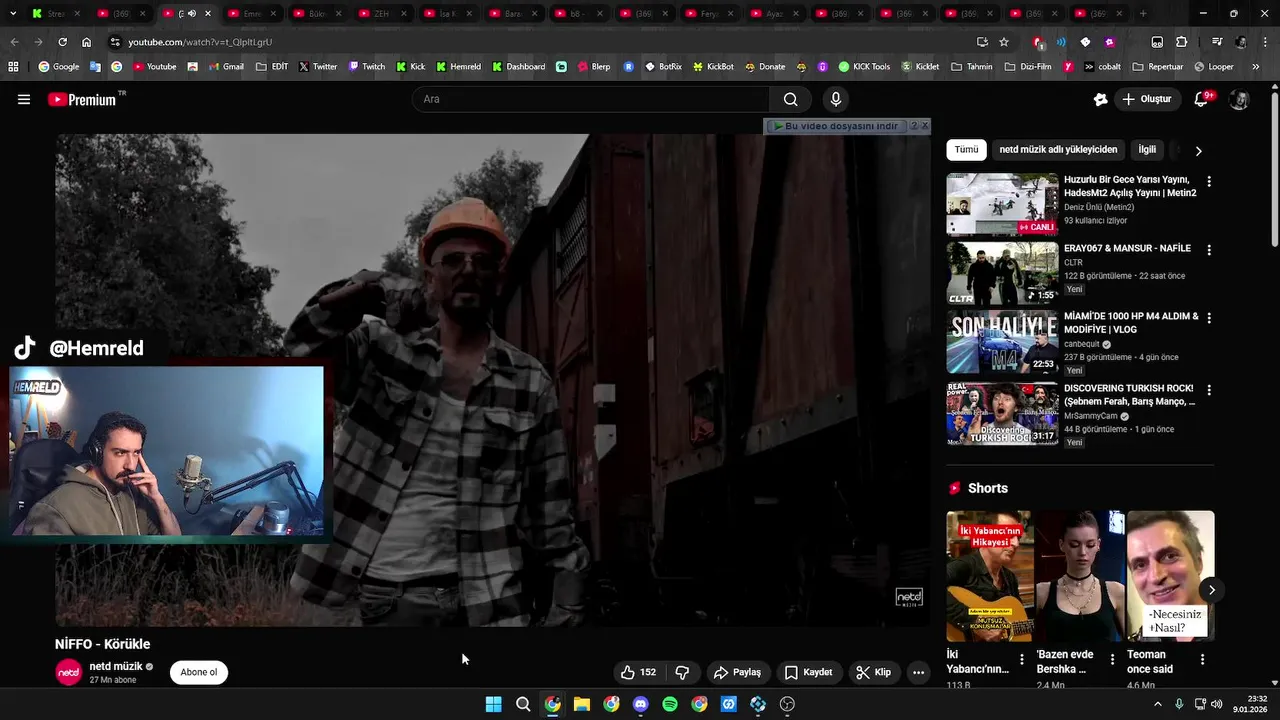Open the Windows Start menu
Viewport: 1280px width, 720px height.
(x=493, y=704)
